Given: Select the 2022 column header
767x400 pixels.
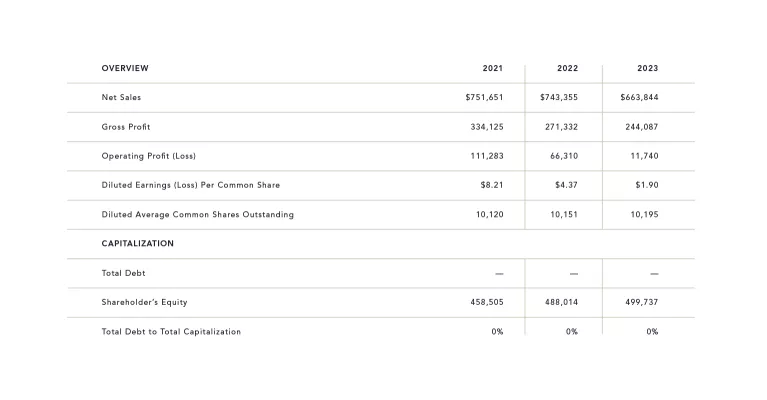Looking at the screenshot, I should [x=567, y=68].
